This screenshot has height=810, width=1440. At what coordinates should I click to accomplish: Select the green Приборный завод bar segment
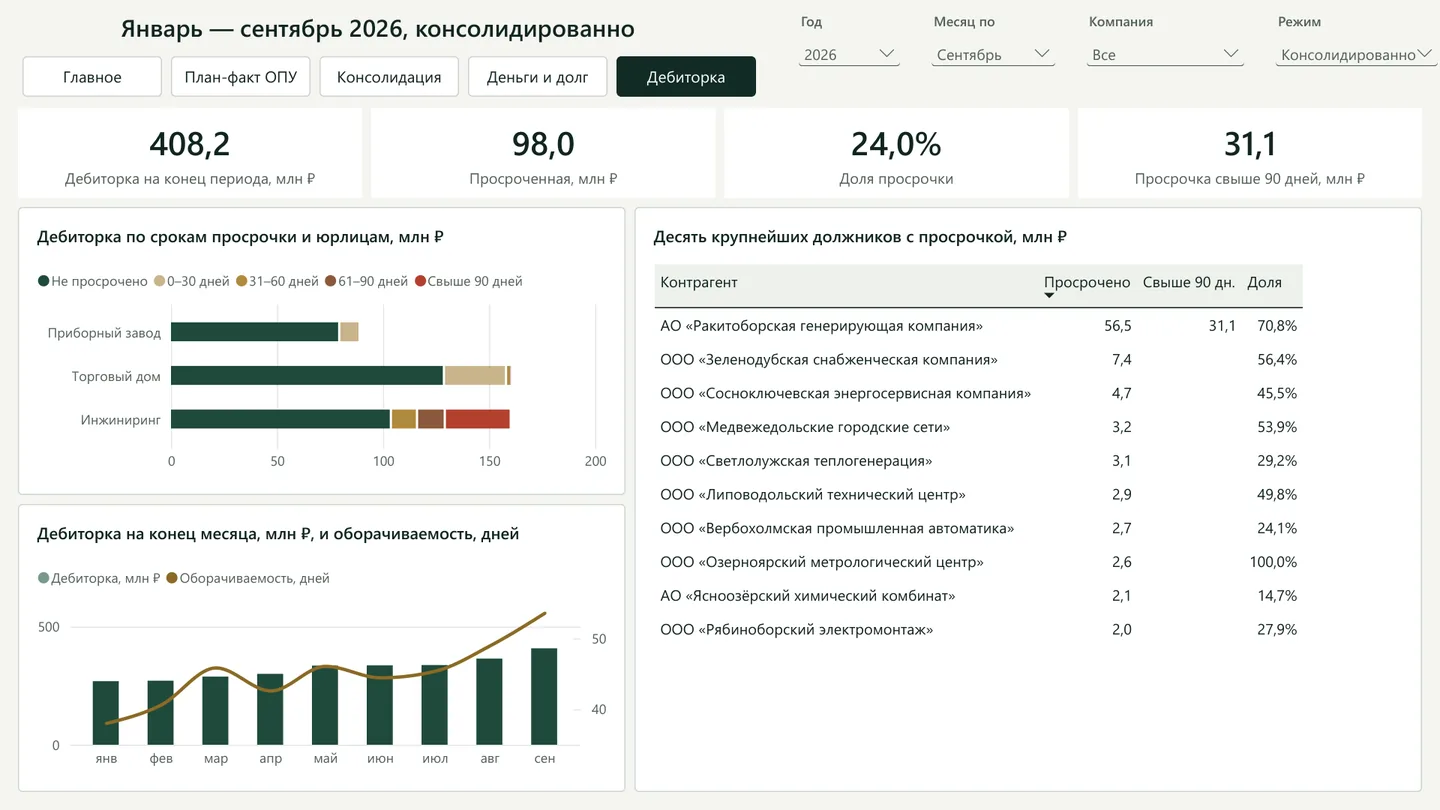pos(255,332)
